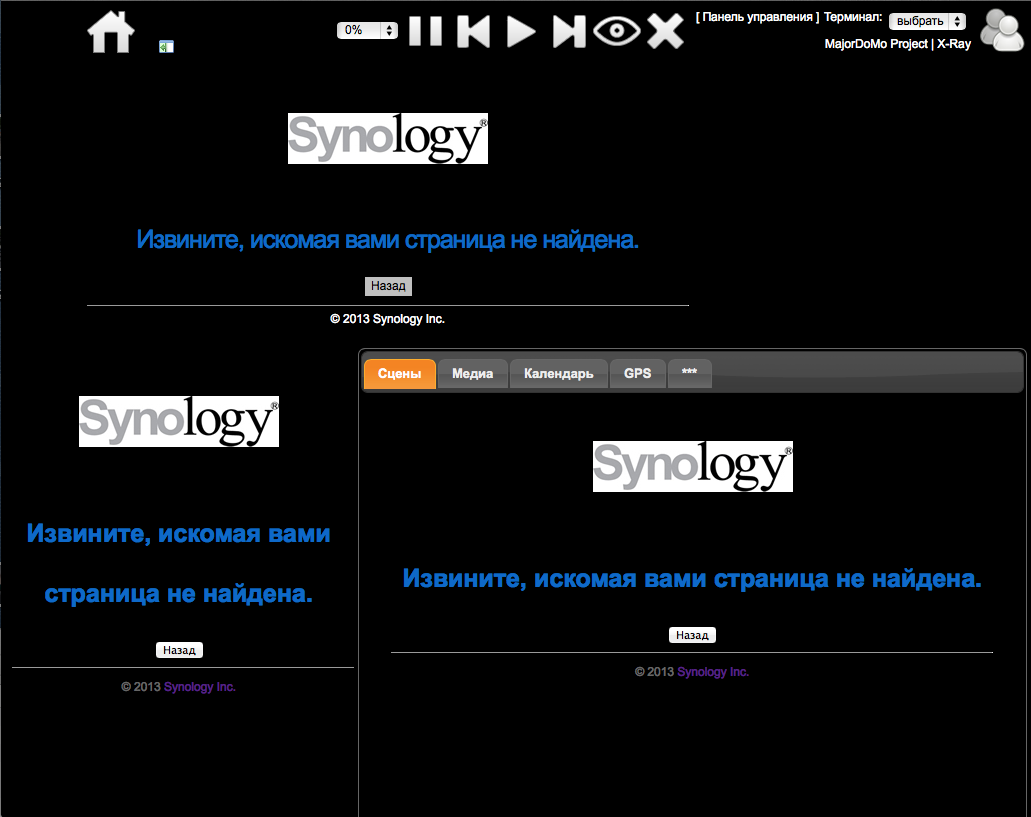This screenshot has height=817, width=1031.
Task: Skip to the next track
Action: pyautogui.click(x=569, y=32)
